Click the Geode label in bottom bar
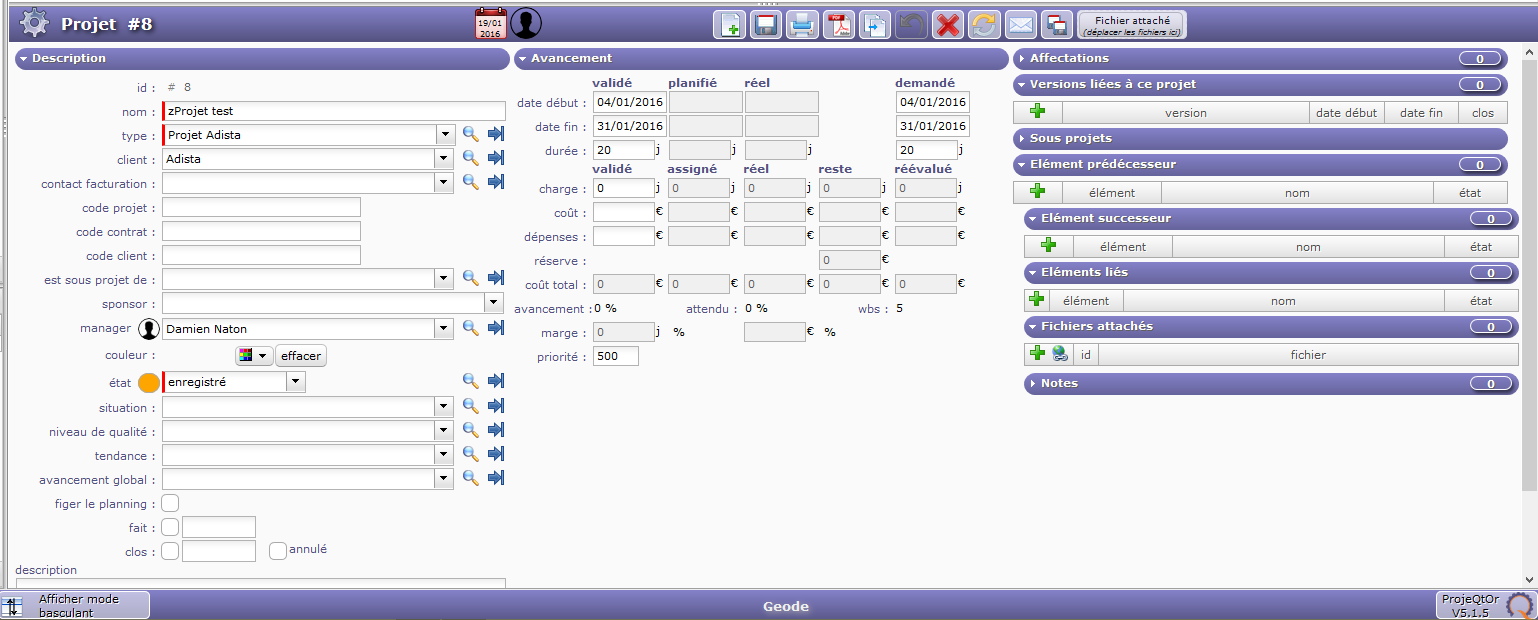1538x620 pixels. [x=786, y=606]
